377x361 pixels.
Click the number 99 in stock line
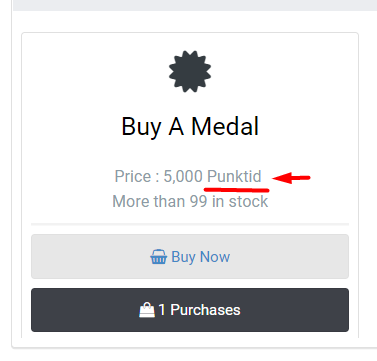(198, 201)
